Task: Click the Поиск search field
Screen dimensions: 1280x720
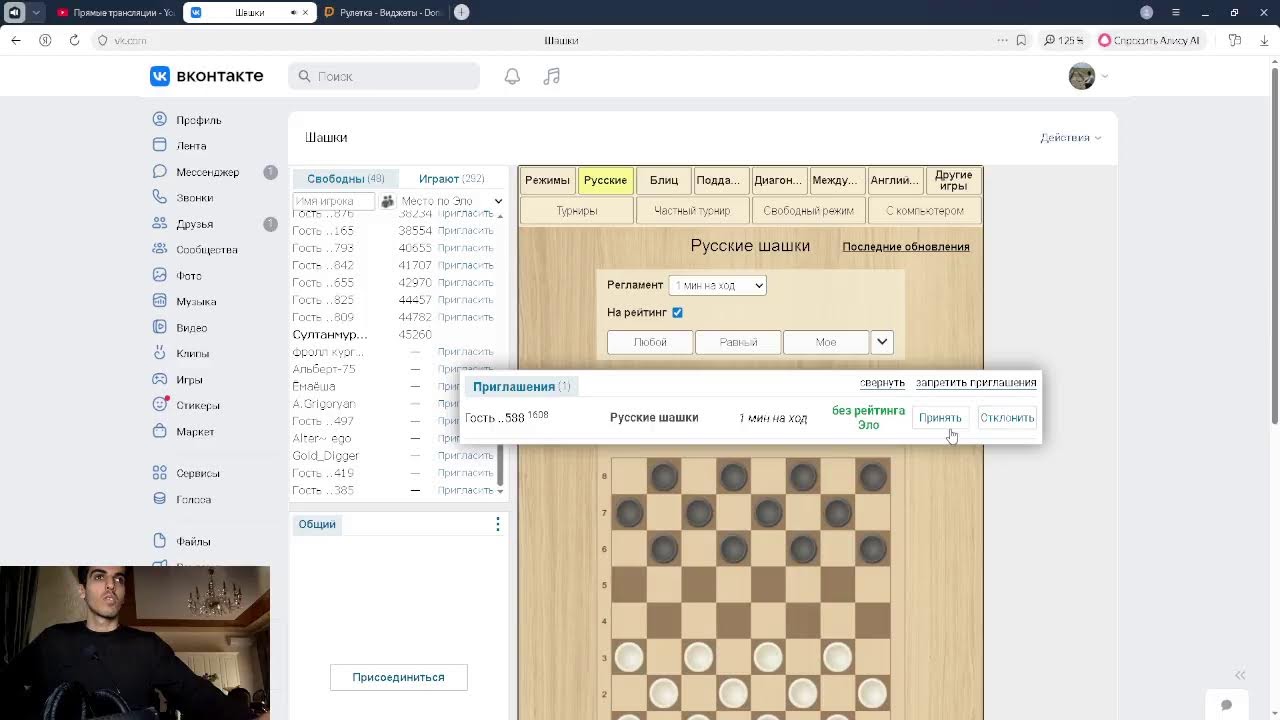Action: 384,76
